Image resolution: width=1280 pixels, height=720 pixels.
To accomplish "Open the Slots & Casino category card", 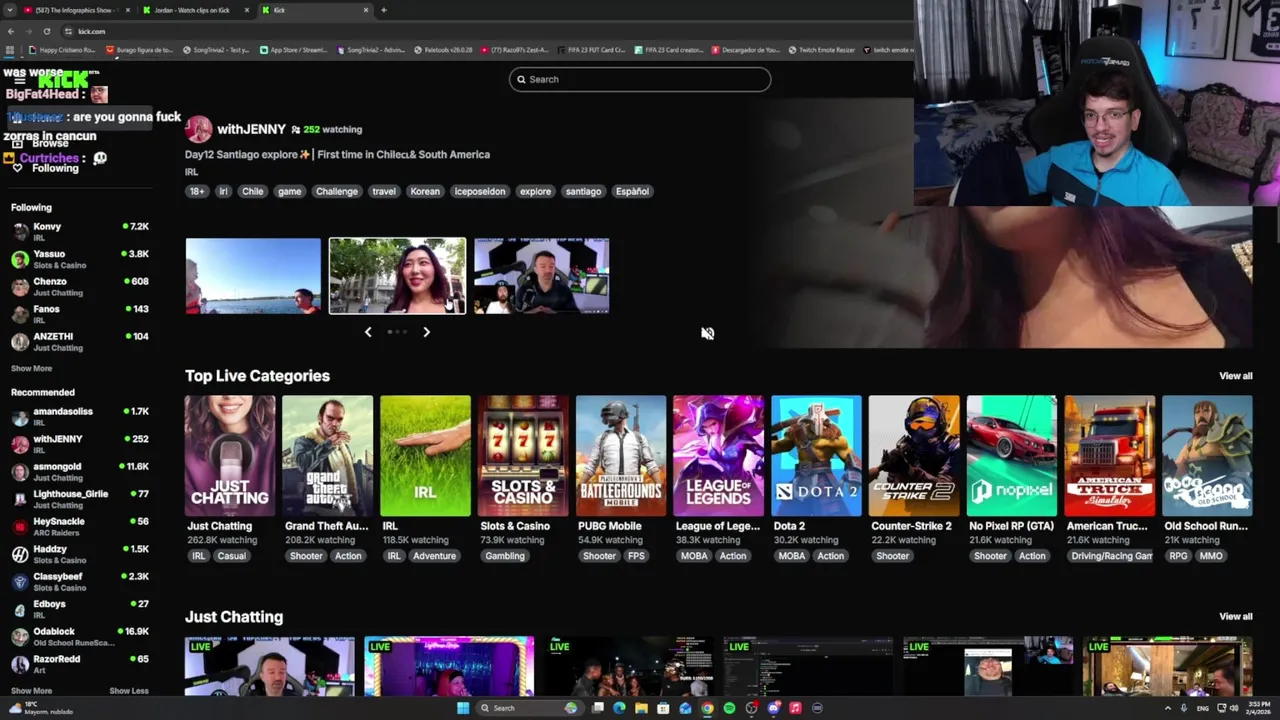I will click(x=523, y=456).
